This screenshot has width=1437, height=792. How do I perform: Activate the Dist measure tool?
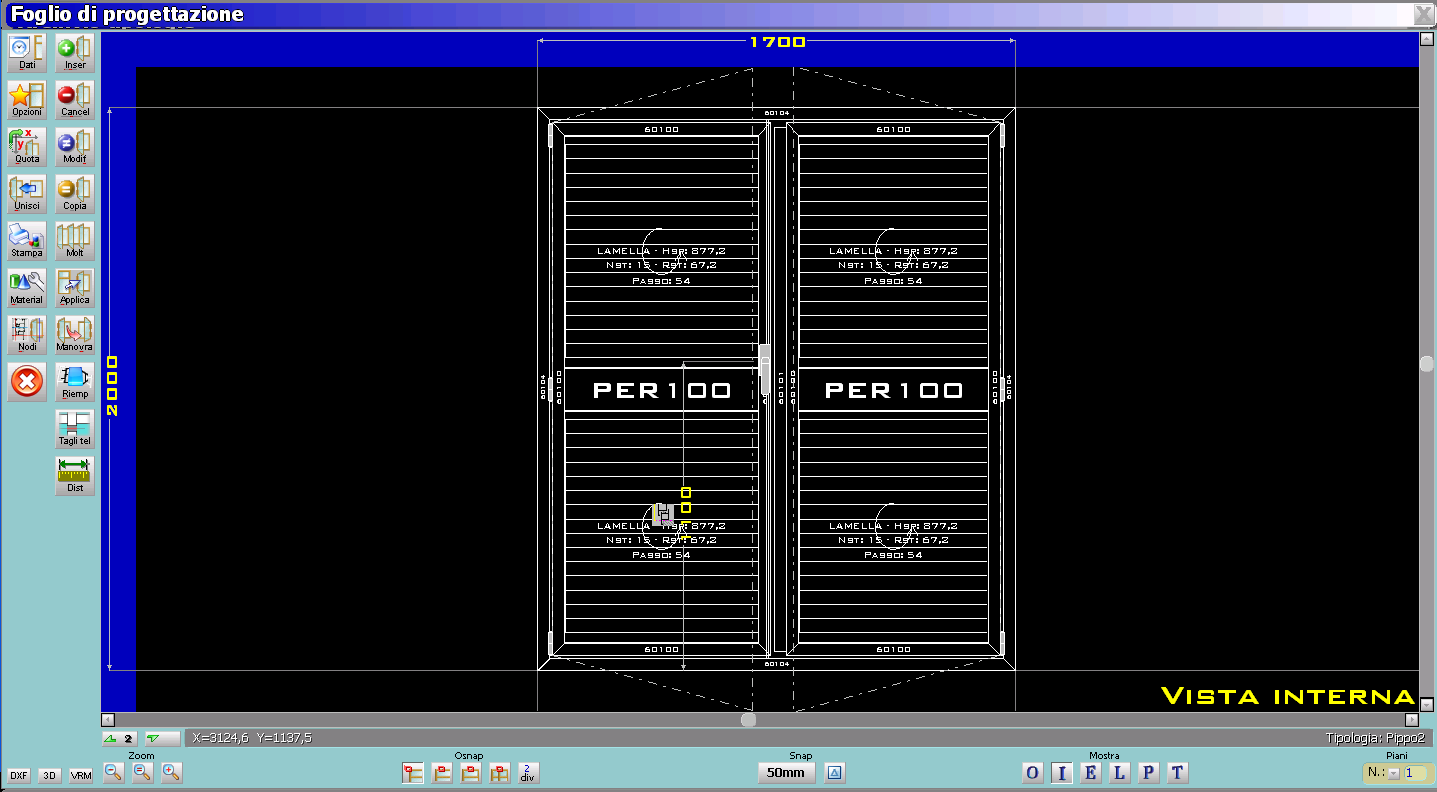click(75, 476)
